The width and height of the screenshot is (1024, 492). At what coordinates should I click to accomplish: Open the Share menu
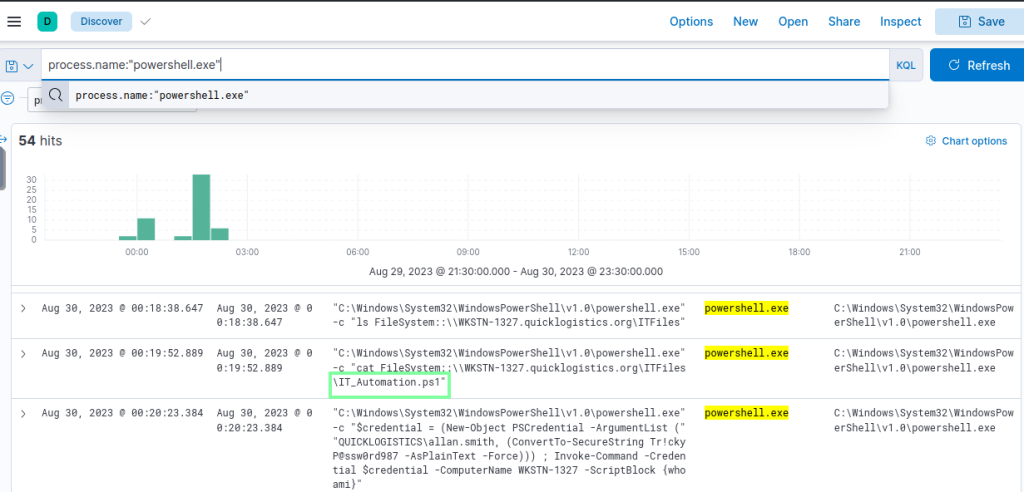tap(843, 21)
